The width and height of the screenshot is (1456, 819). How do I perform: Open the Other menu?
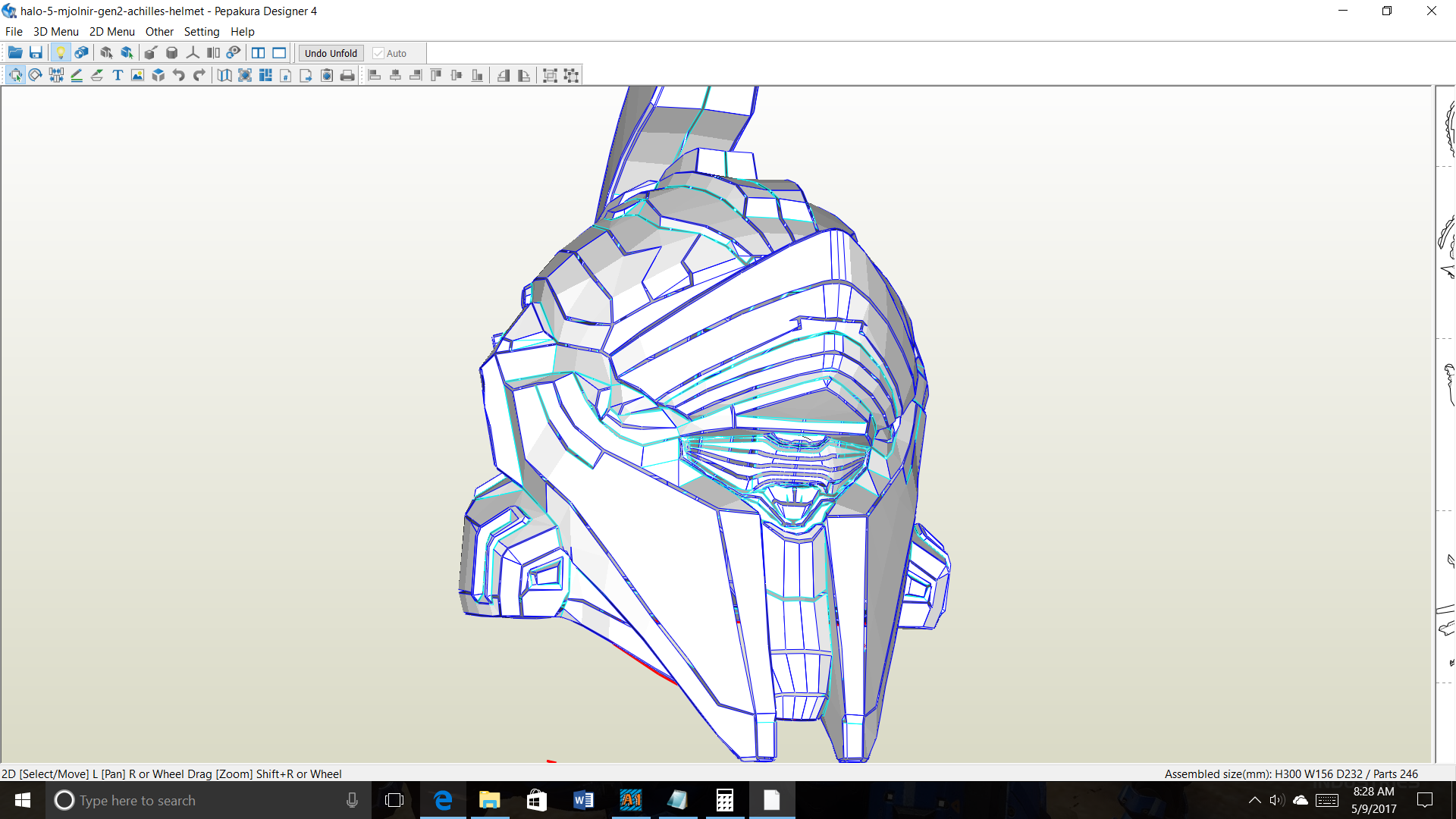(x=159, y=32)
